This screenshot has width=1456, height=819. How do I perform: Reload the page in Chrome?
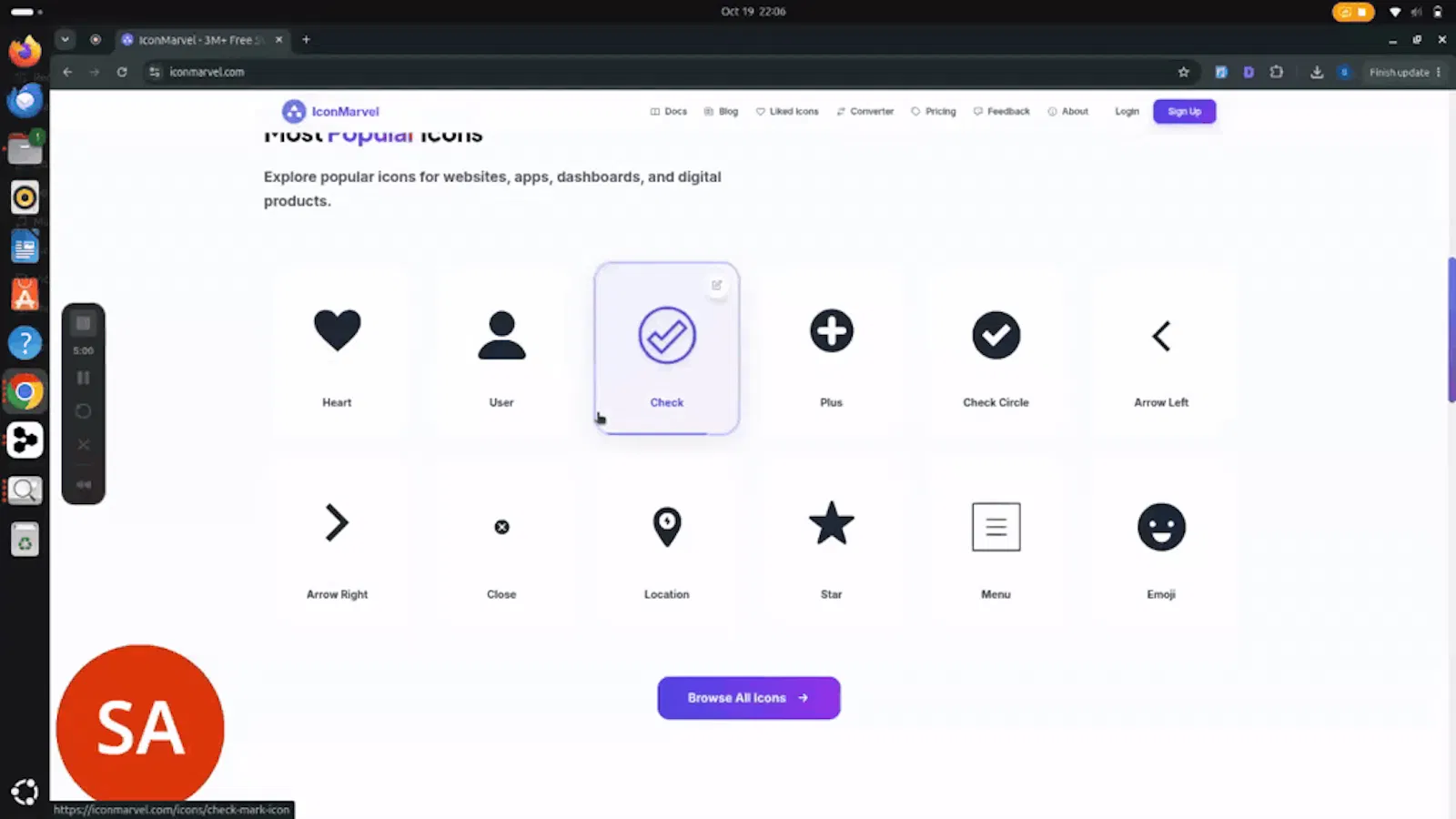click(x=122, y=72)
